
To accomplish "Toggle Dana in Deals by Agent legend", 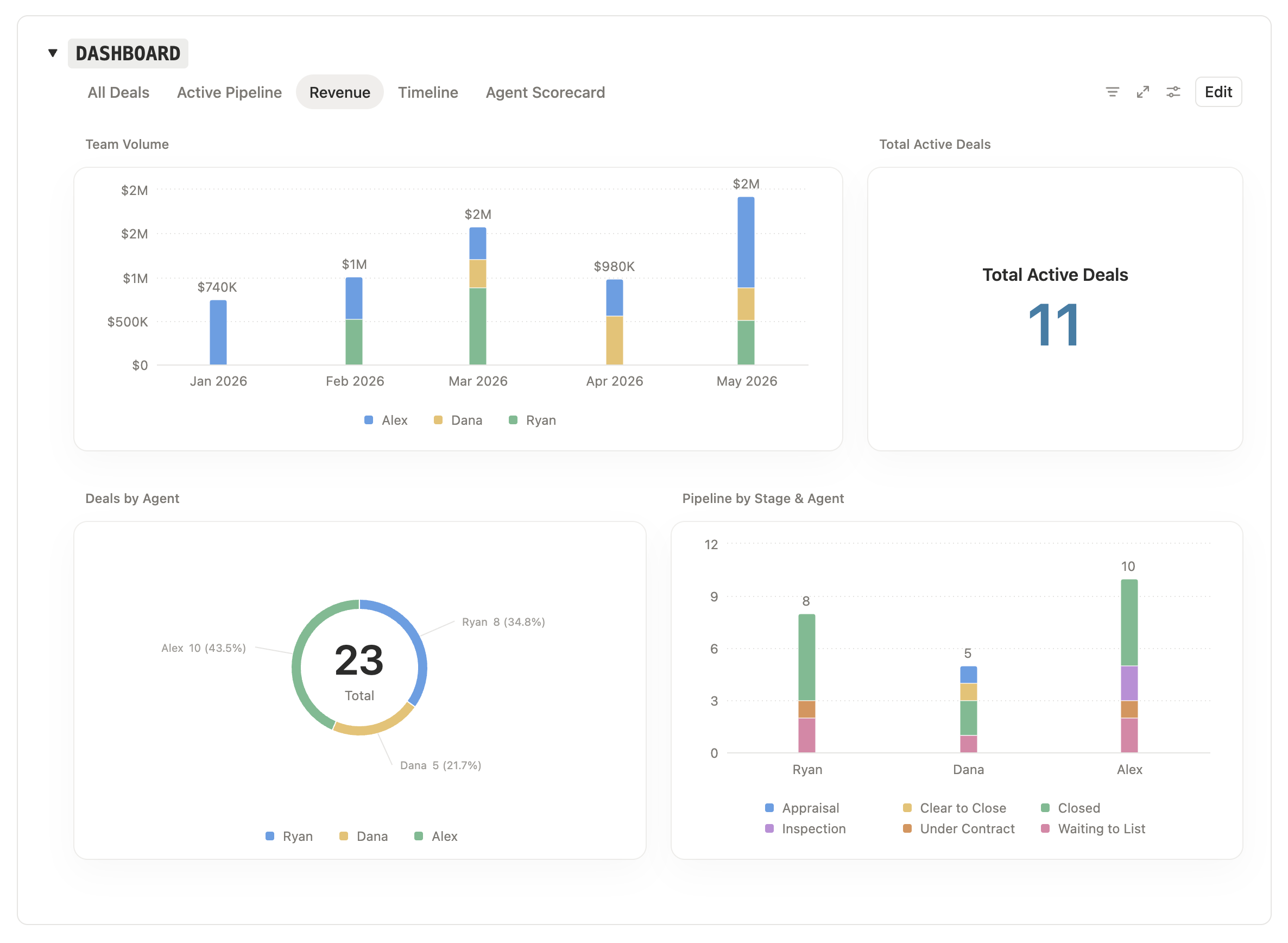I will click(x=363, y=836).
